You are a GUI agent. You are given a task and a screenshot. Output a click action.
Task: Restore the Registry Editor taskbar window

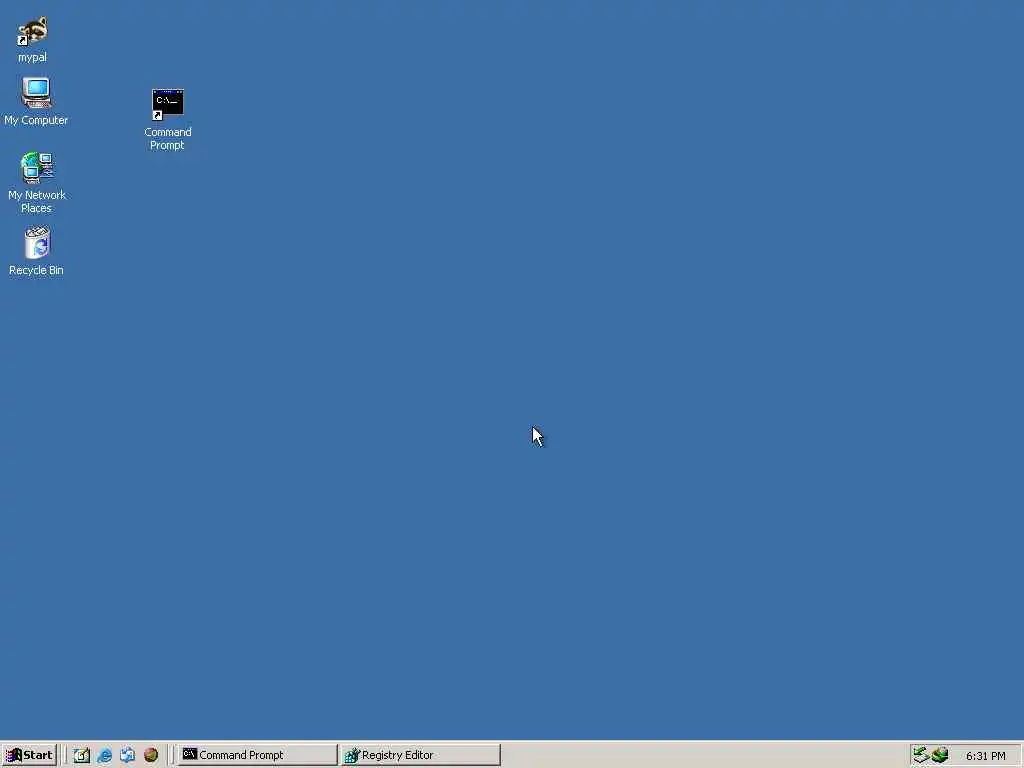421,755
